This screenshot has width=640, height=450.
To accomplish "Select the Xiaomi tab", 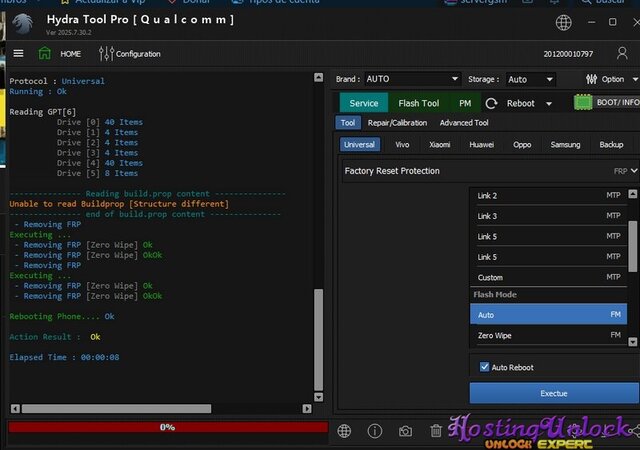I will tap(440, 145).
